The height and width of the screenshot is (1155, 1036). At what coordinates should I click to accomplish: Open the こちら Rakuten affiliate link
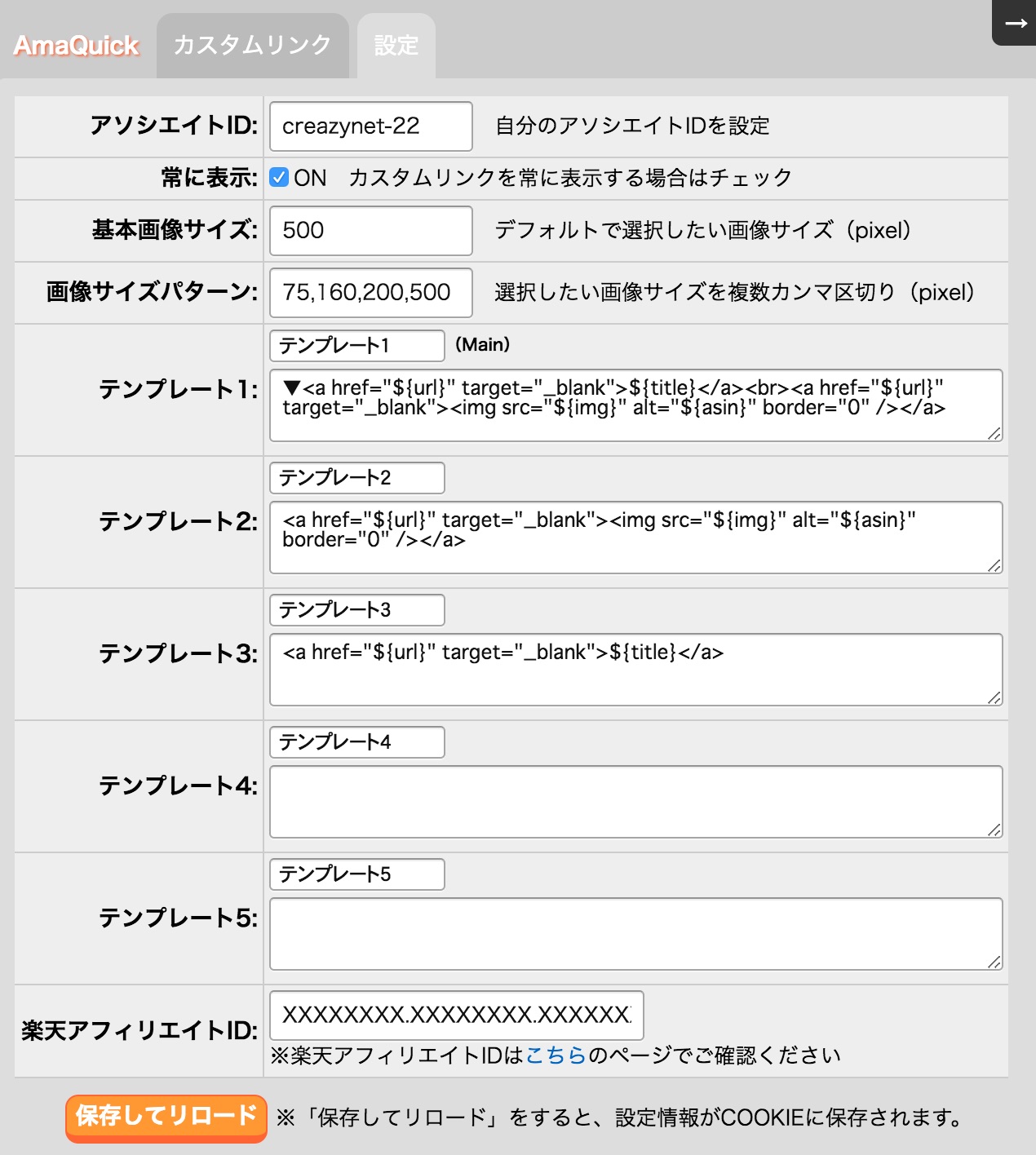point(556,1055)
